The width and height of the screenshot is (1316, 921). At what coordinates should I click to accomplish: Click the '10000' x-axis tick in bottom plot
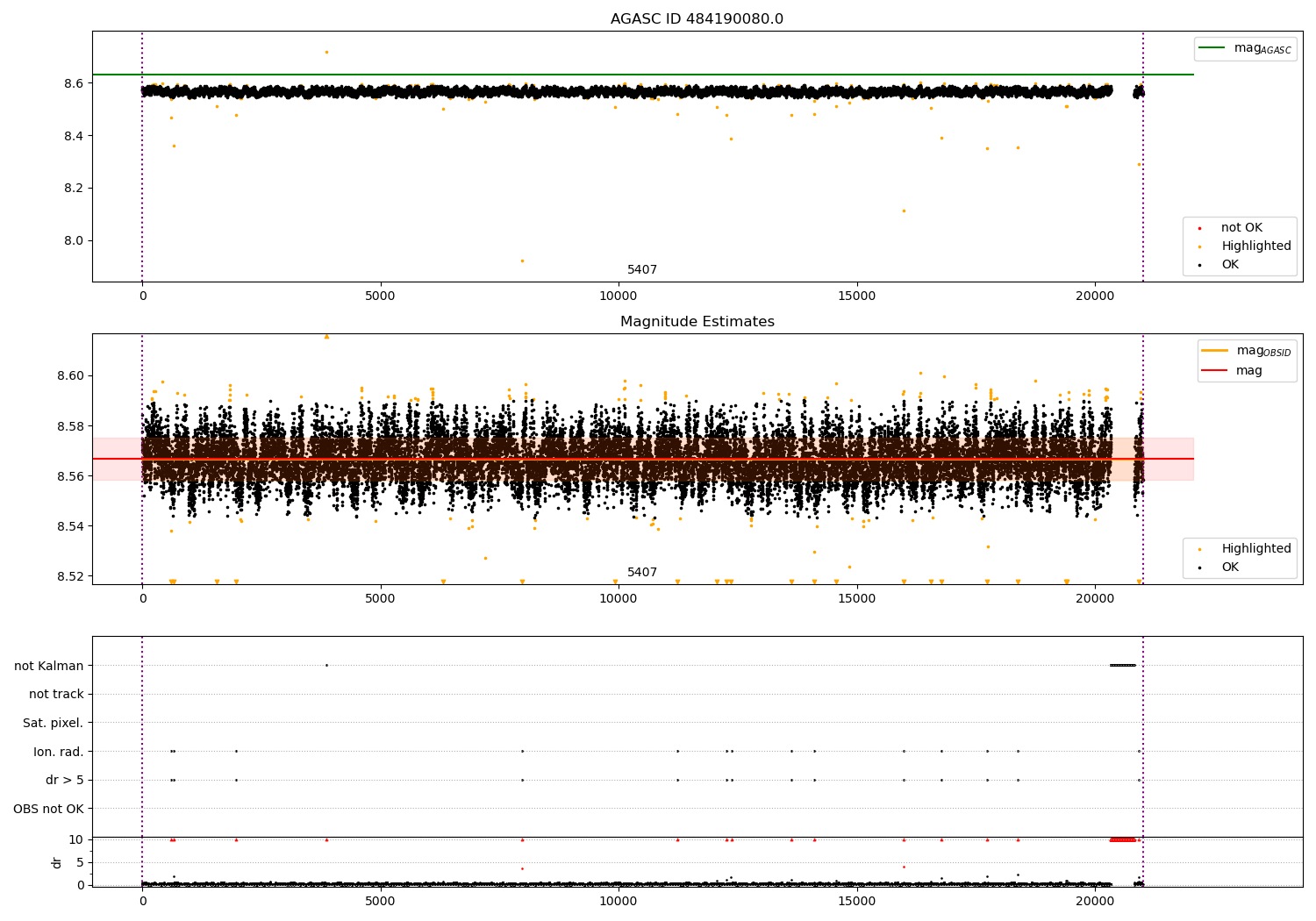click(x=618, y=900)
